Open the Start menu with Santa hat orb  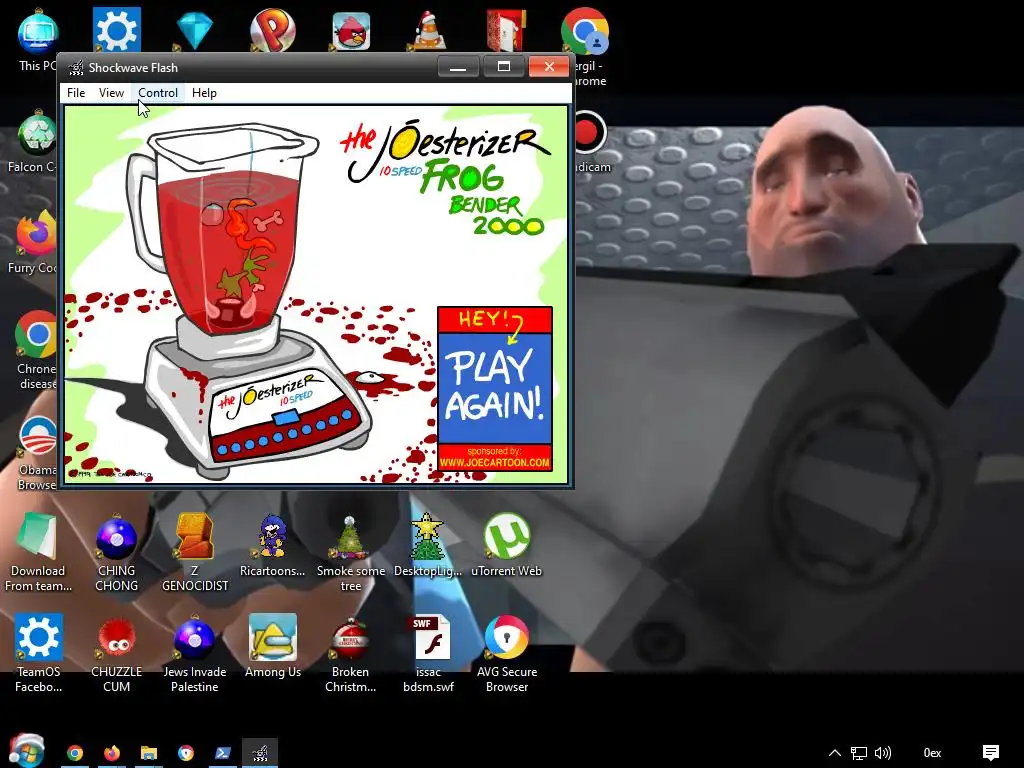26,751
